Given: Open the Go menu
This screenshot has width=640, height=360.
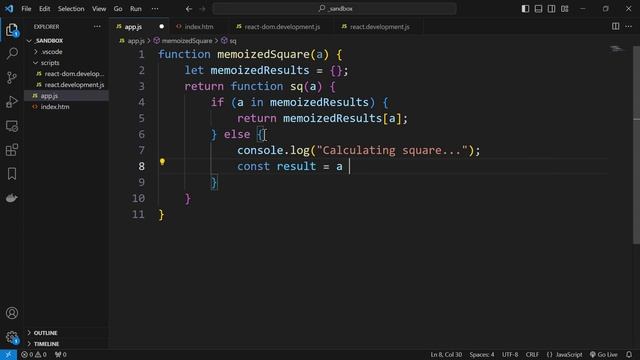Looking at the screenshot, I should (118, 9).
